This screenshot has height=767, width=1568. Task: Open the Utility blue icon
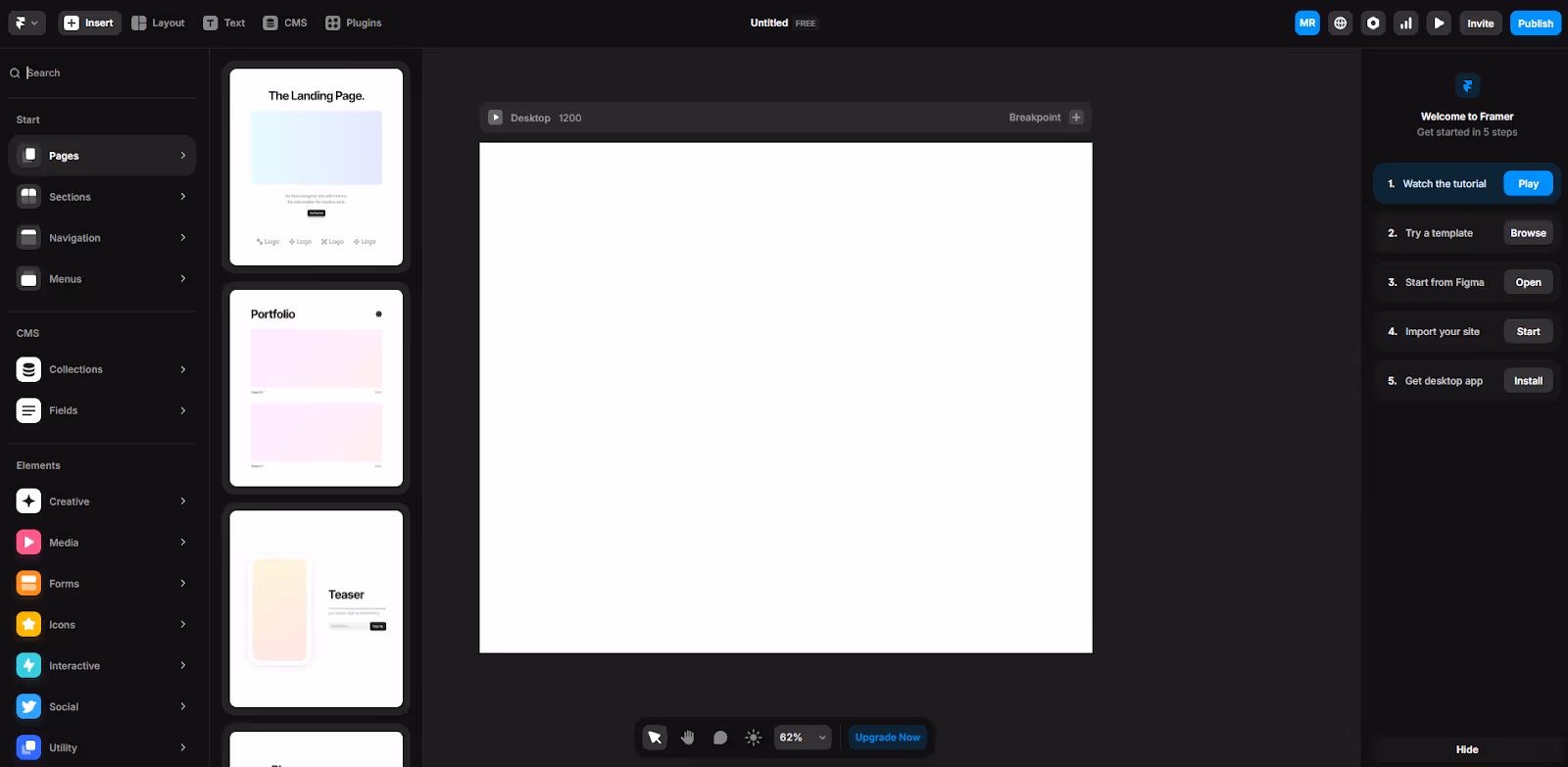coord(28,747)
